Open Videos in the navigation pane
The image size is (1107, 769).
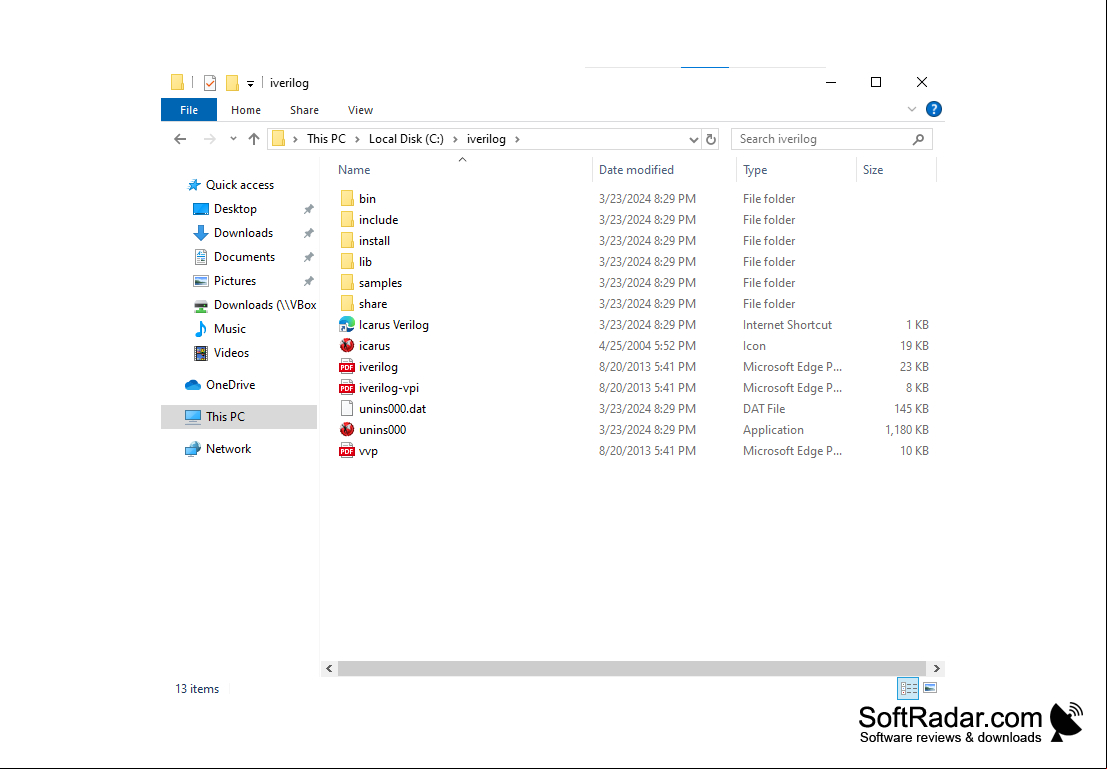(x=231, y=353)
